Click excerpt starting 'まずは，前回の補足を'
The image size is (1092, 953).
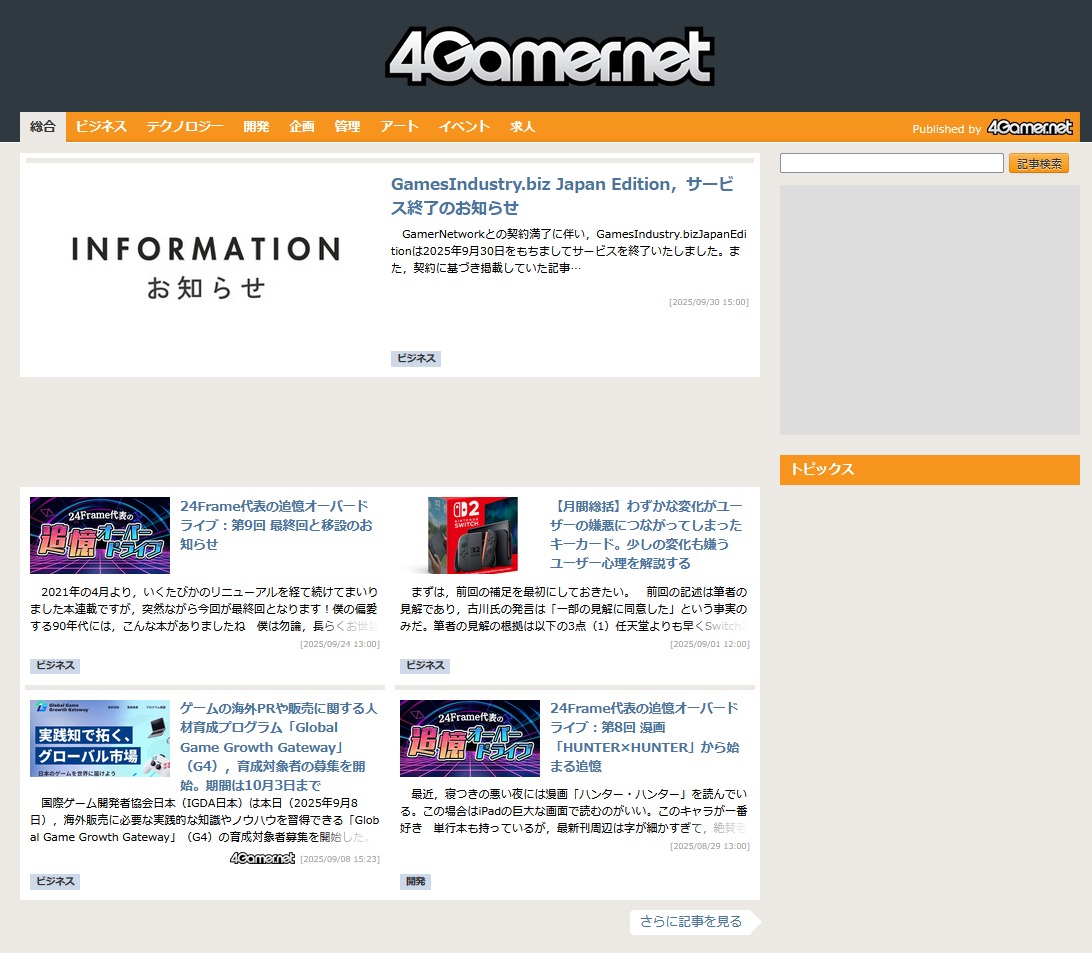574,609
